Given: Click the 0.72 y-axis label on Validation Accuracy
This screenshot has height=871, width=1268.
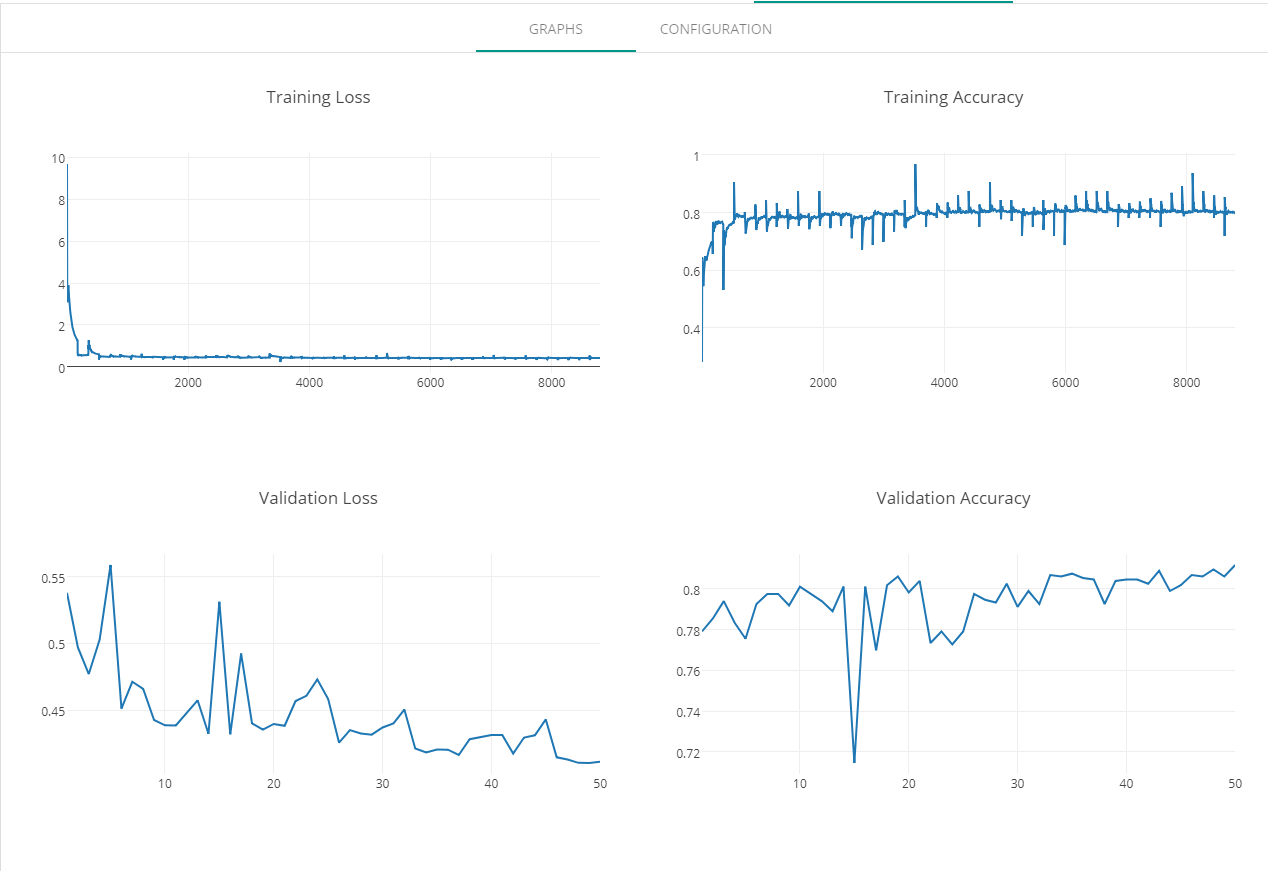Looking at the screenshot, I should pyautogui.click(x=688, y=752).
